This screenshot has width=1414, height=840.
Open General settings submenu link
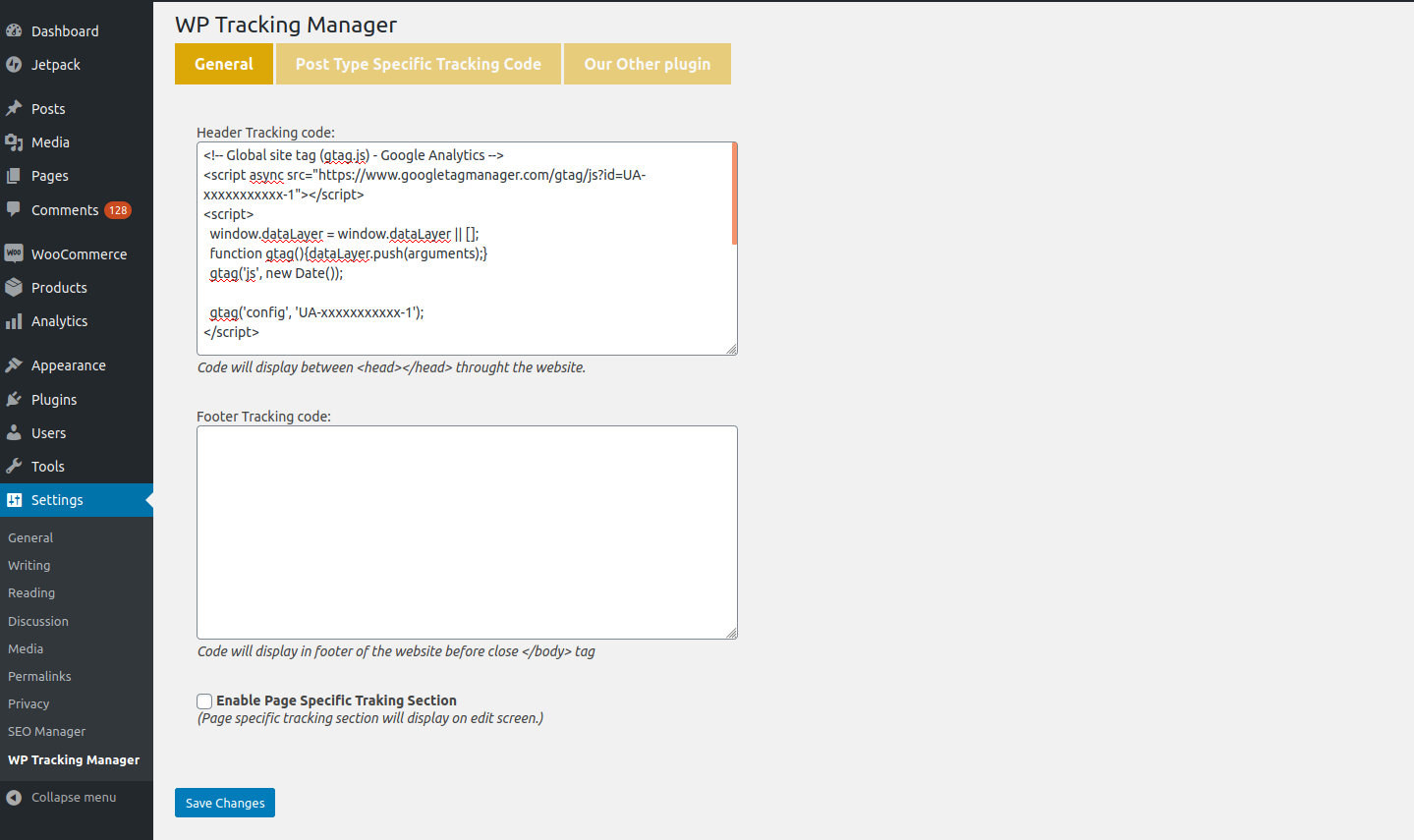coord(30,538)
